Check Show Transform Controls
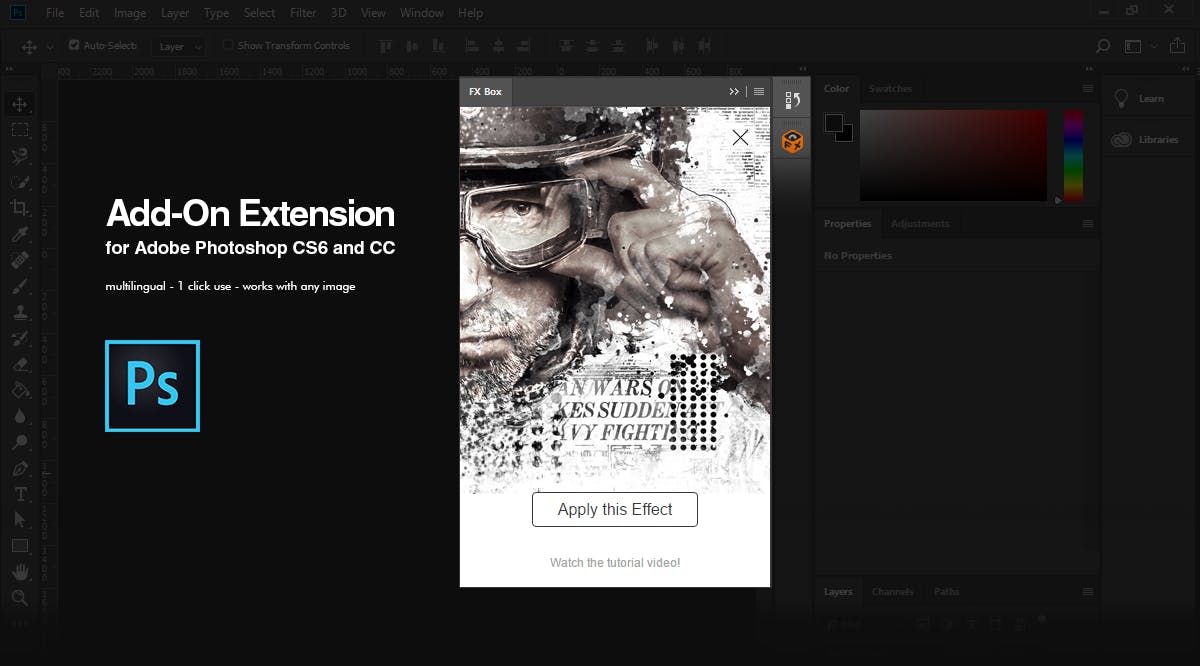Viewport: 1200px width, 666px height. point(226,44)
